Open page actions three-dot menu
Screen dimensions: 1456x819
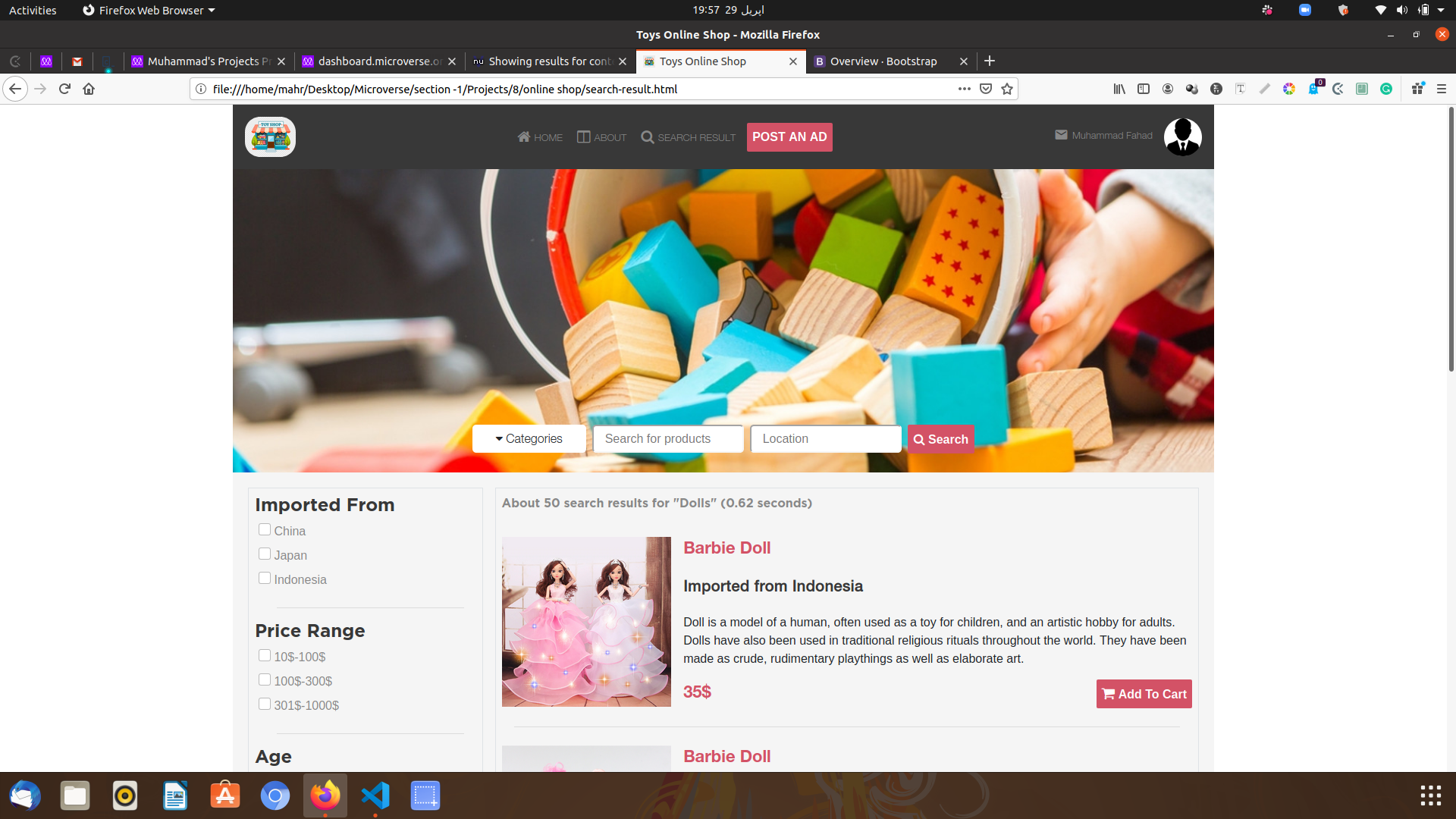pyautogui.click(x=964, y=89)
